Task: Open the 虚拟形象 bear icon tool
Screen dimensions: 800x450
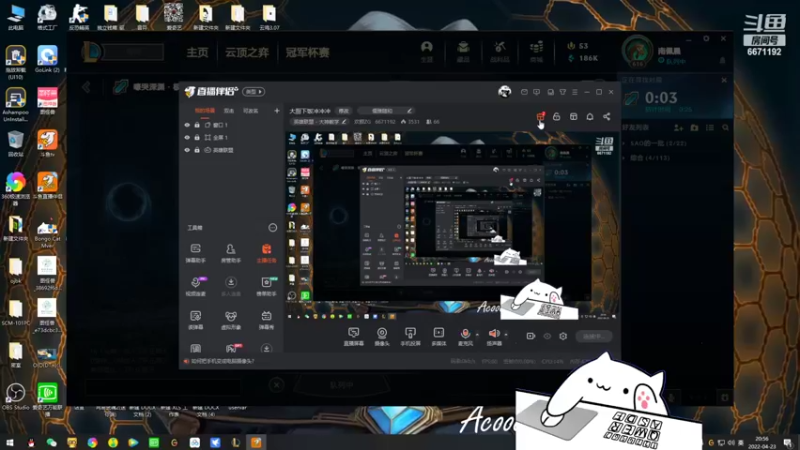Action: [231, 320]
